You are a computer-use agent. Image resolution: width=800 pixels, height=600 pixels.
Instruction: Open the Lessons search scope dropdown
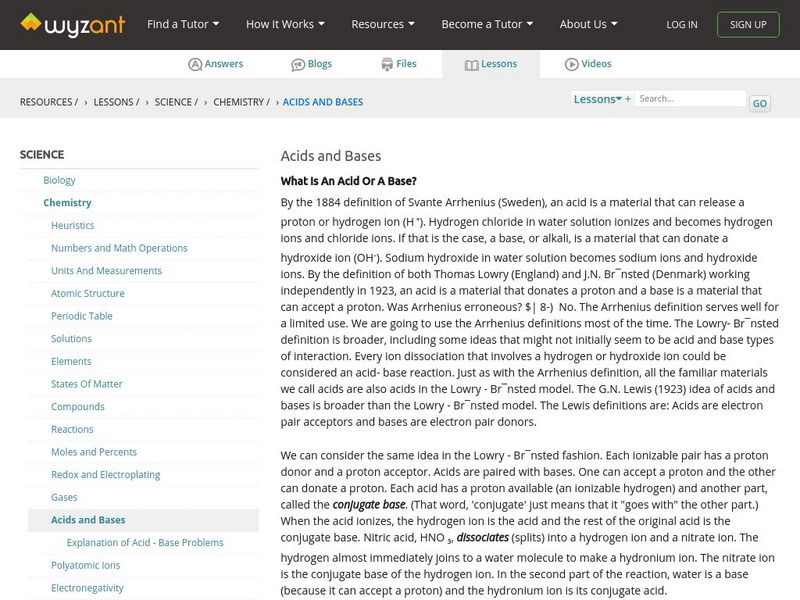click(x=597, y=99)
